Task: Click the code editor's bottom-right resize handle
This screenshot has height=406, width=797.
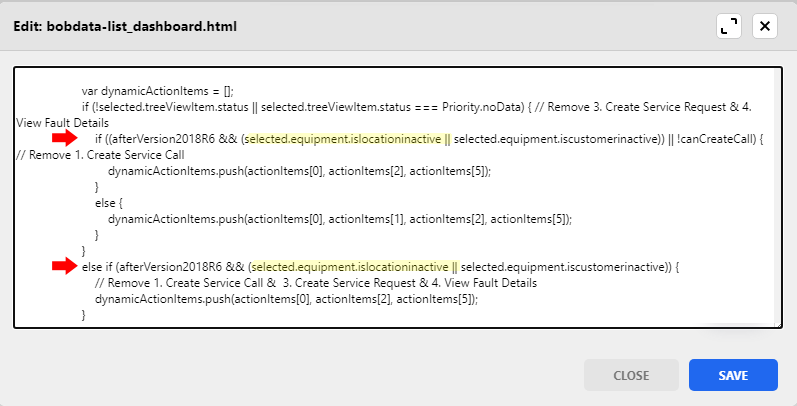Action: tap(777, 323)
